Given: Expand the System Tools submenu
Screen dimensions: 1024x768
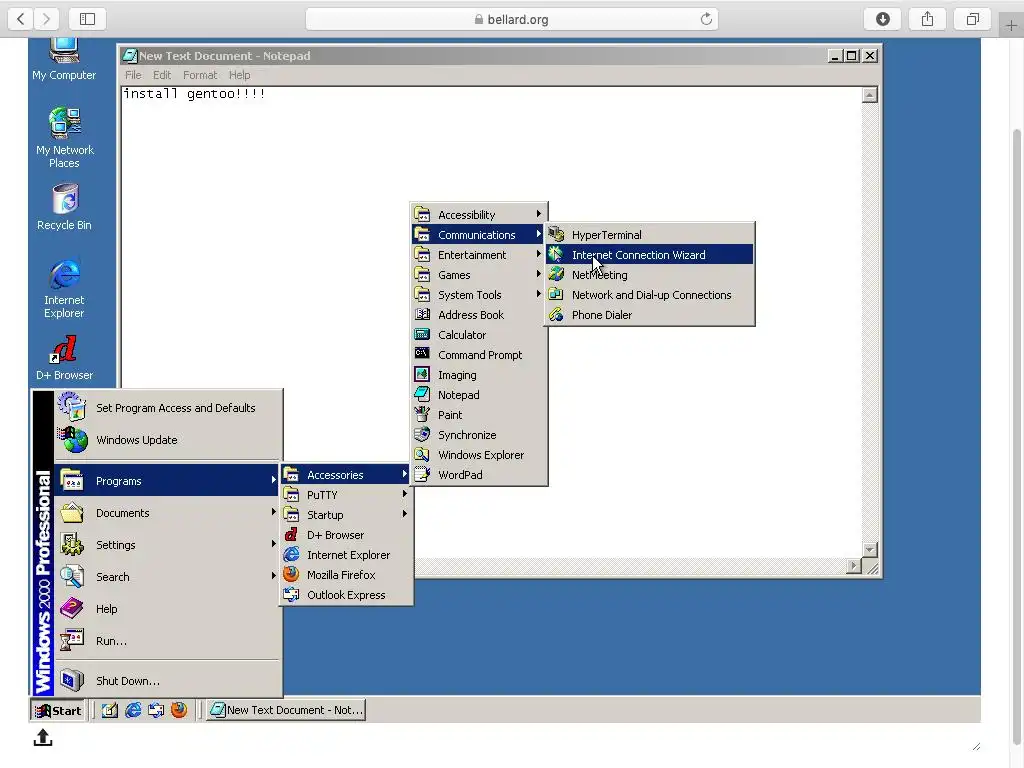Looking at the screenshot, I should pos(479,295).
